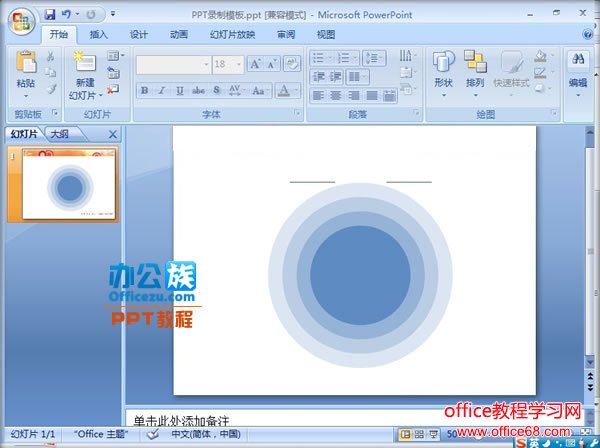Image resolution: width=600 pixels, height=448 pixels.
Task: Copy using the clipboard copy icon
Action: coord(51,73)
